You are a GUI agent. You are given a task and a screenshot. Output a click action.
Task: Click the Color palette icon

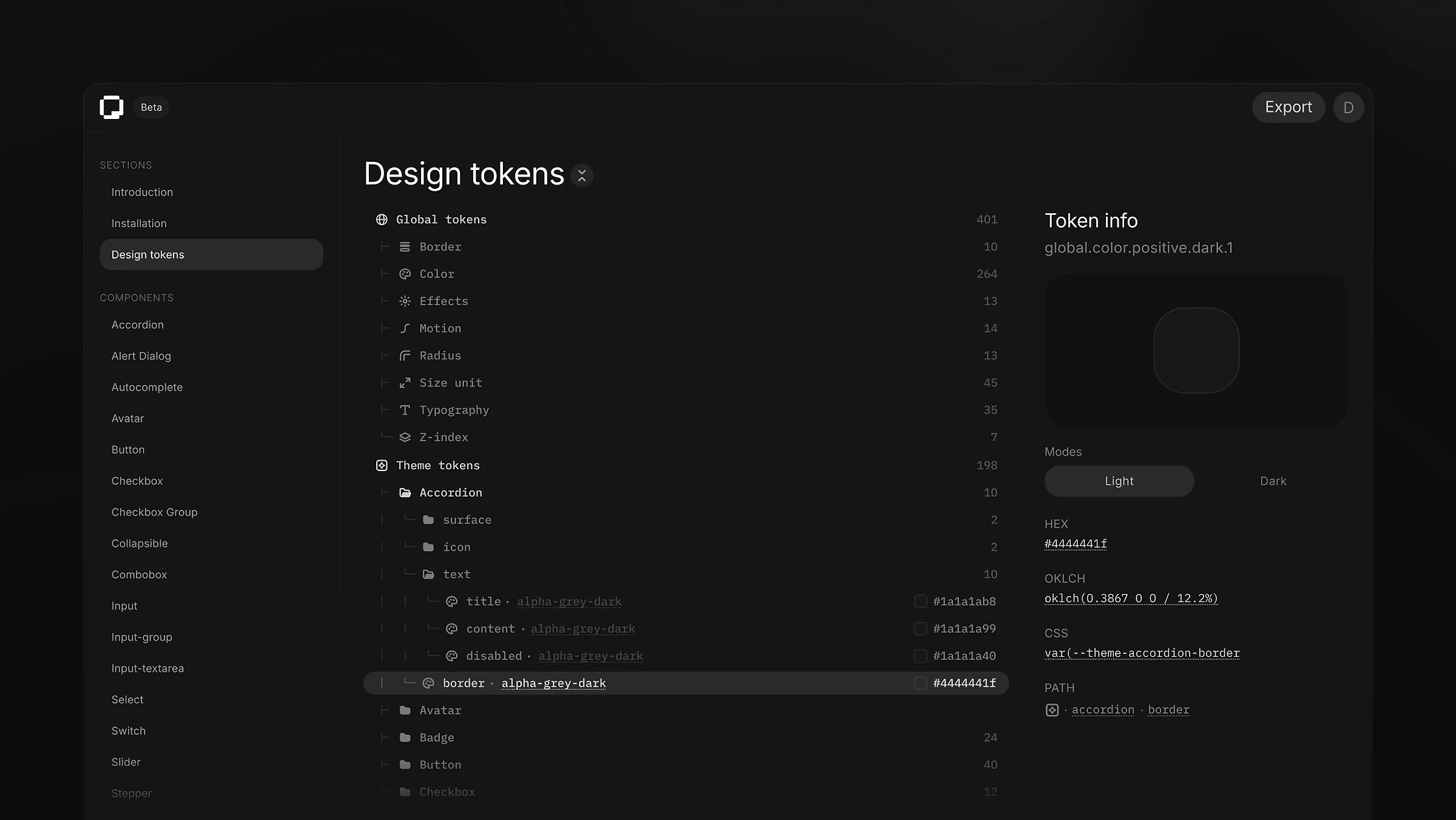405,274
